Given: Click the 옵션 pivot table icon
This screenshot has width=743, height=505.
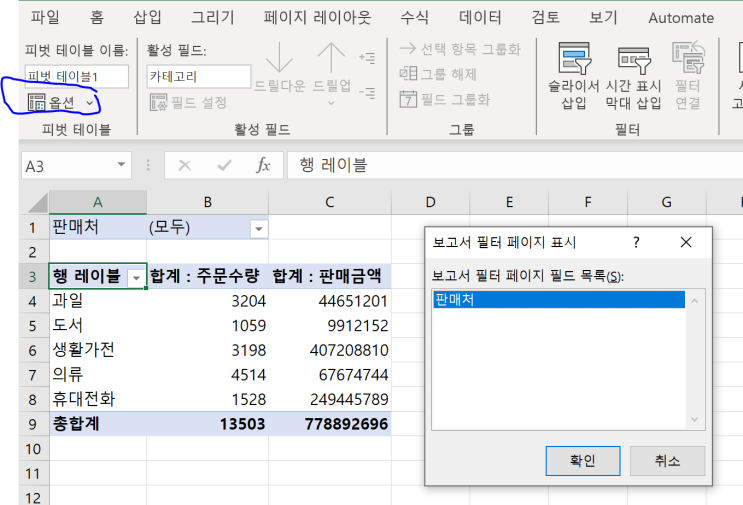Looking at the screenshot, I should (36, 102).
